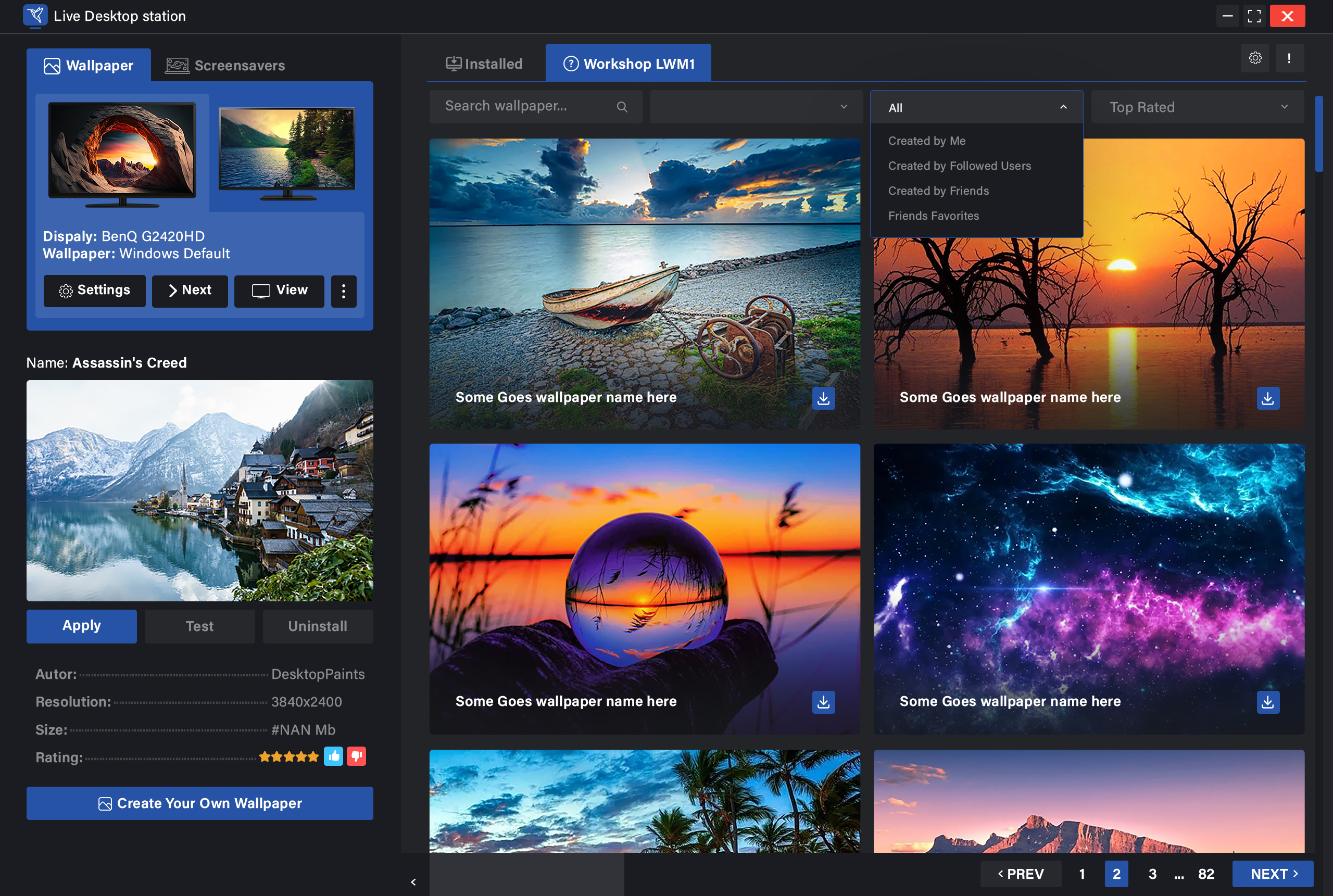Open the three-dot options menu next to View
The image size is (1333, 896).
[343, 292]
